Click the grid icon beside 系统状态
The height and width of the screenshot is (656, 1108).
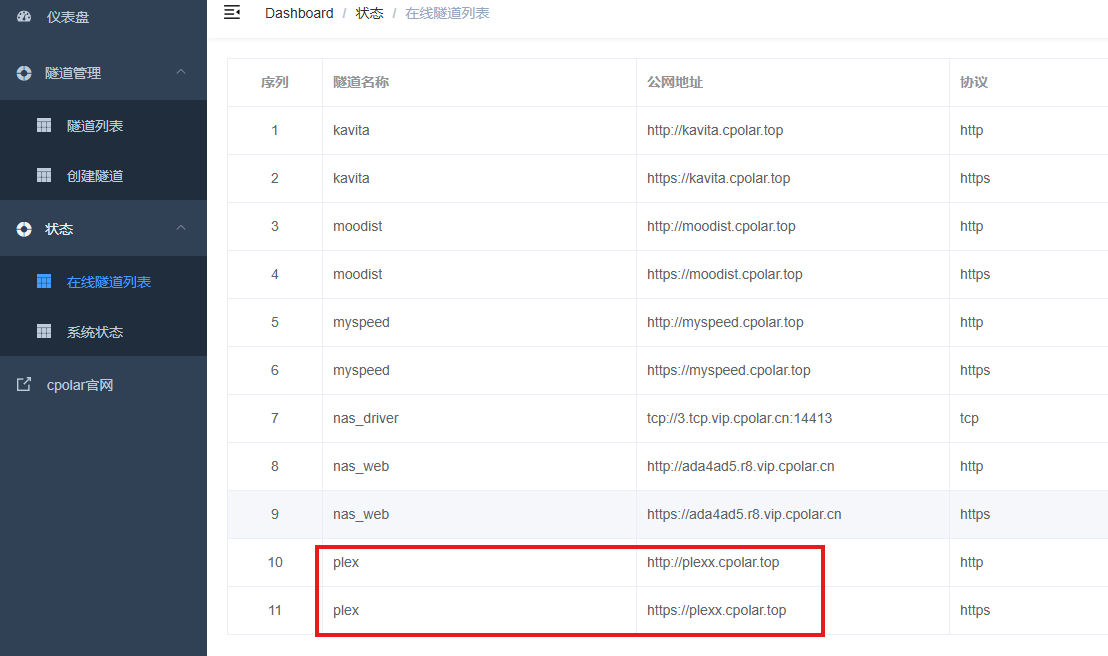click(44, 332)
